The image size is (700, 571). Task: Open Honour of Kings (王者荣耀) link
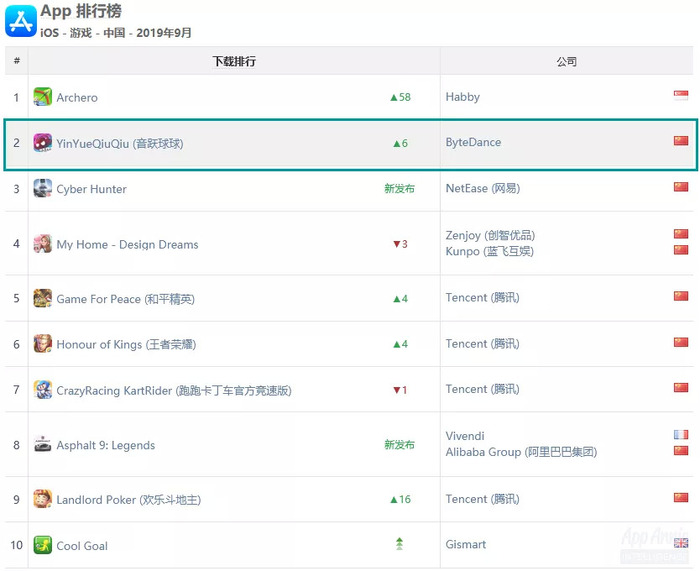point(126,345)
